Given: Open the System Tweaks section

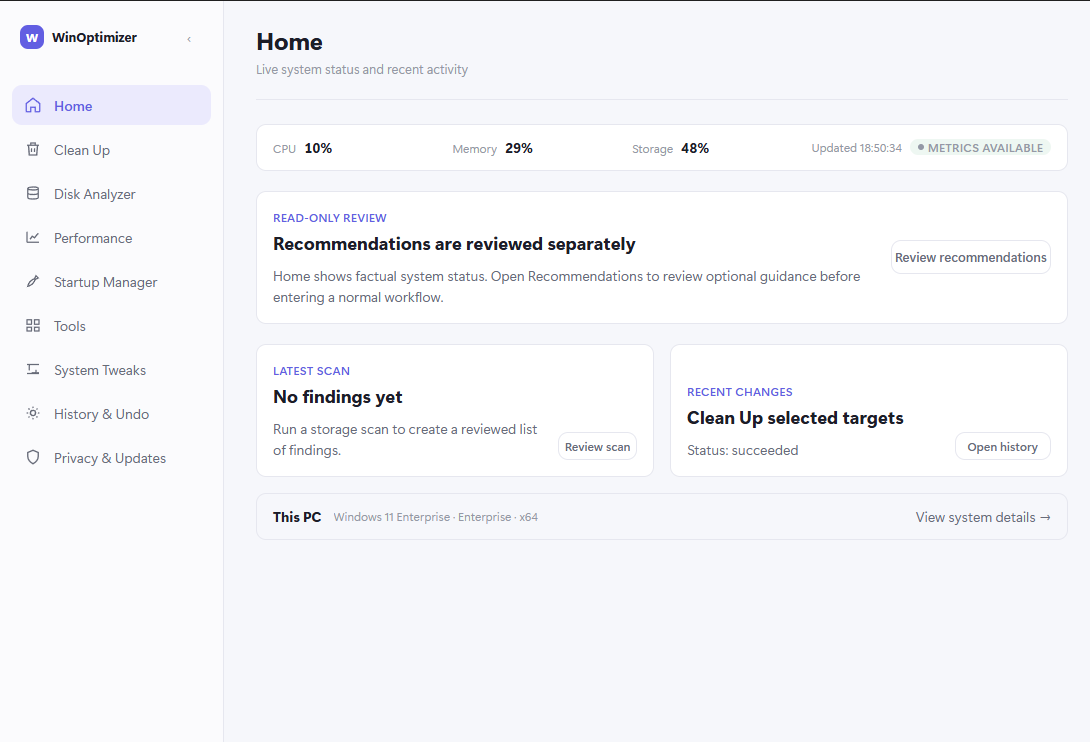Looking at the screenshot, I should tap(111, 370).
